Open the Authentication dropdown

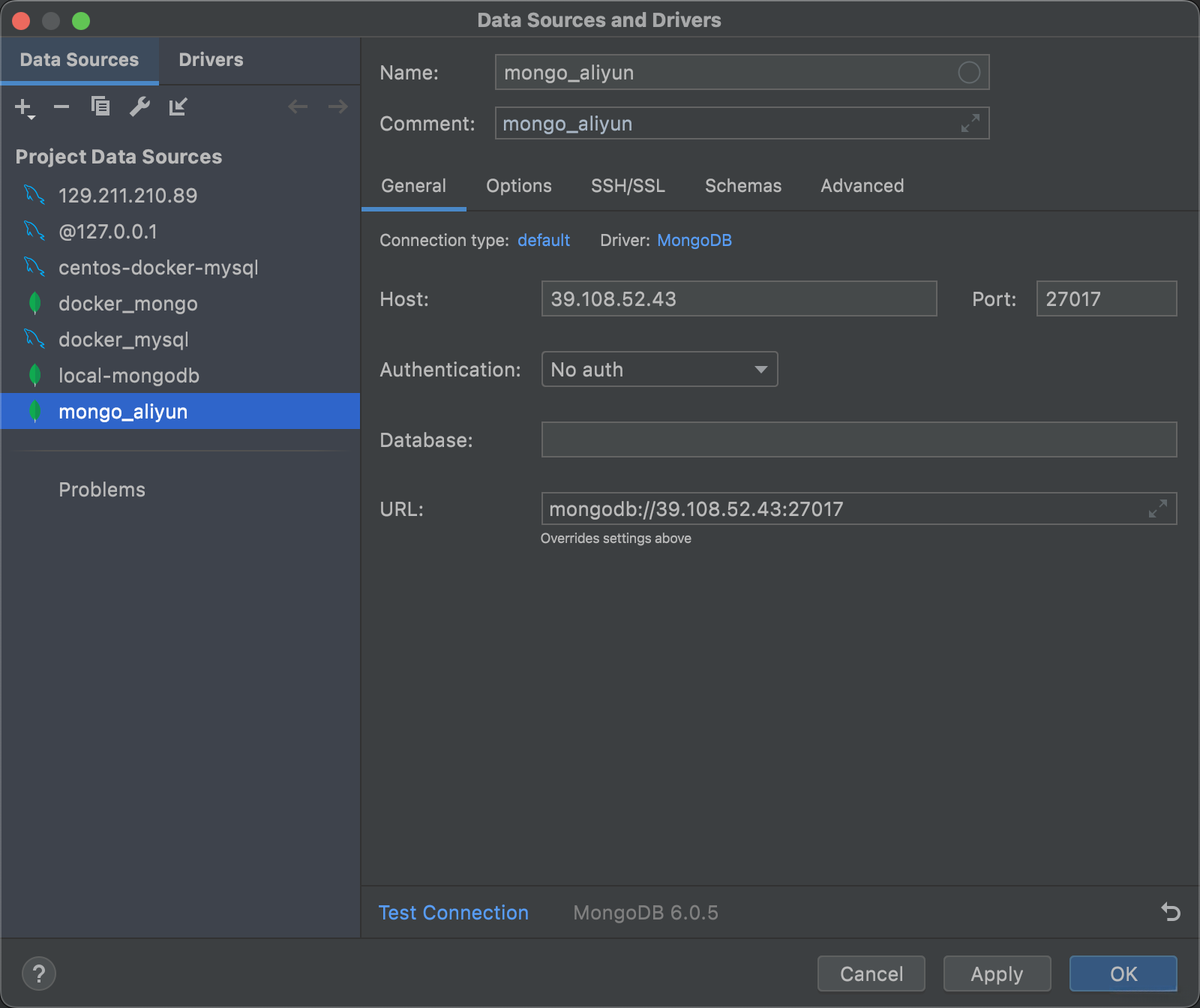[659, 370]
